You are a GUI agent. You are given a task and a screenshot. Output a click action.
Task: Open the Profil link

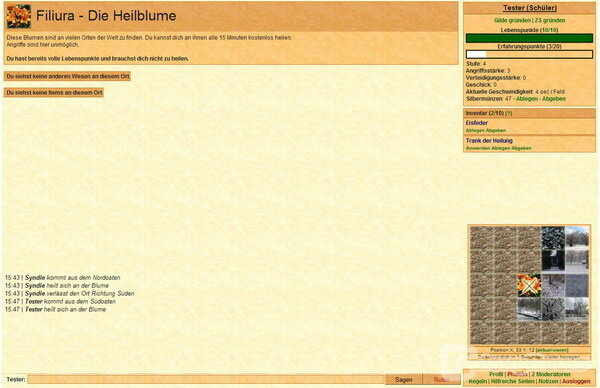(x=496, y=374)
